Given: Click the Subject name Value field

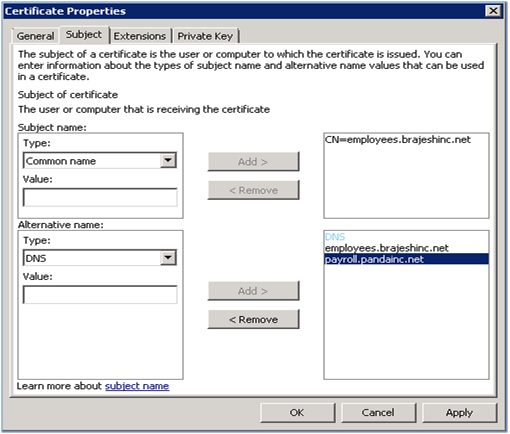Looking at the screenshot, I should [x=100, y=197].
